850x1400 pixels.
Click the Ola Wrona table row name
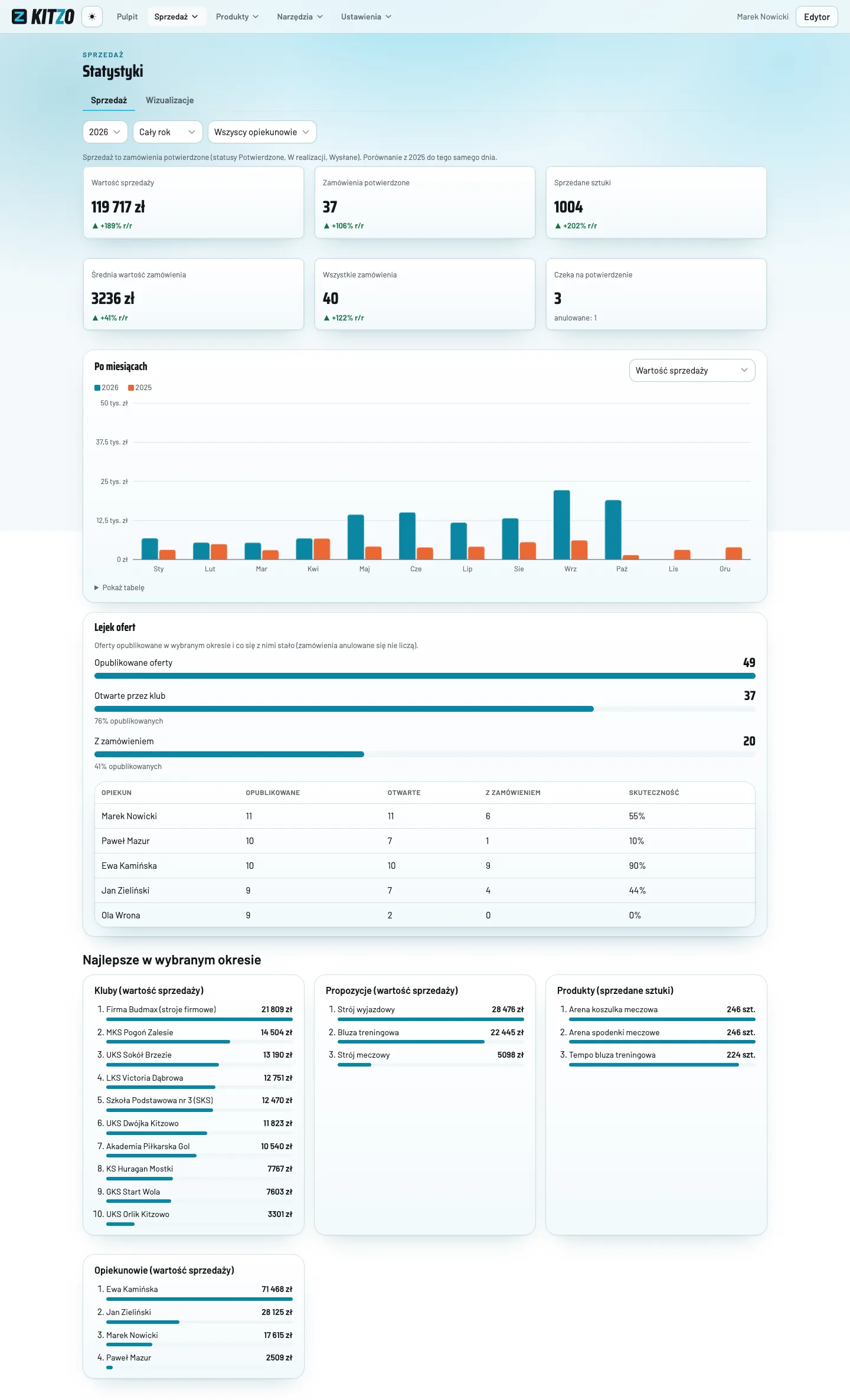tap(121, 915)
